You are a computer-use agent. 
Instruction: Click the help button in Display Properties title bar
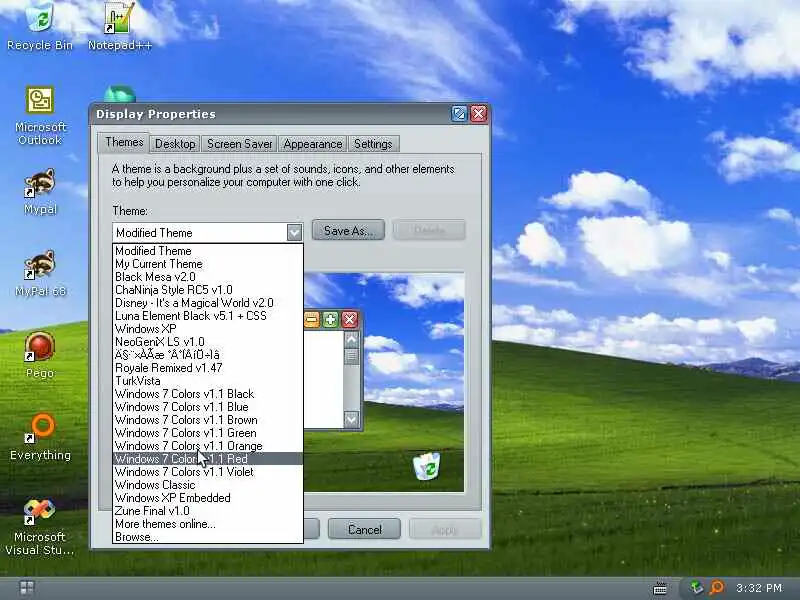[459, 113]
